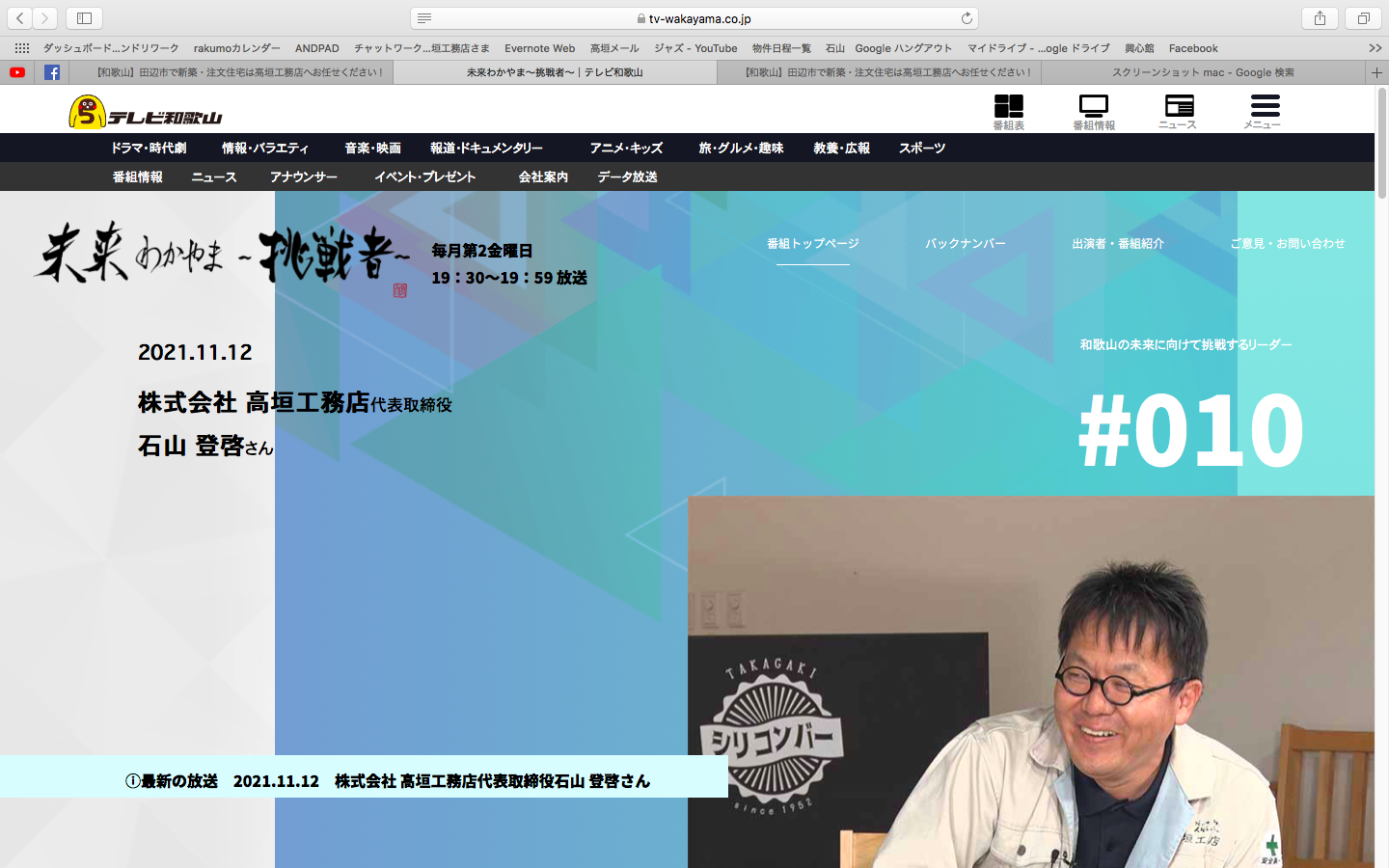
Task: Open 報道・ドキュメンタリー category menu
Action: coord(486,149)
